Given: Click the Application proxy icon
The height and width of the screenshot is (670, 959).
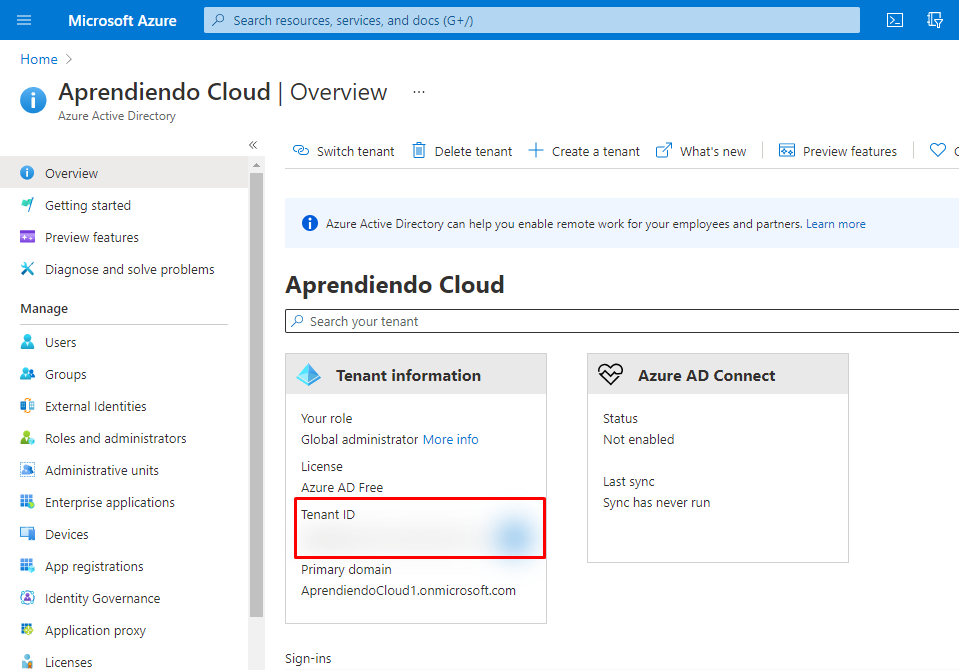Looking at the screenshot, I should (27, 630).
